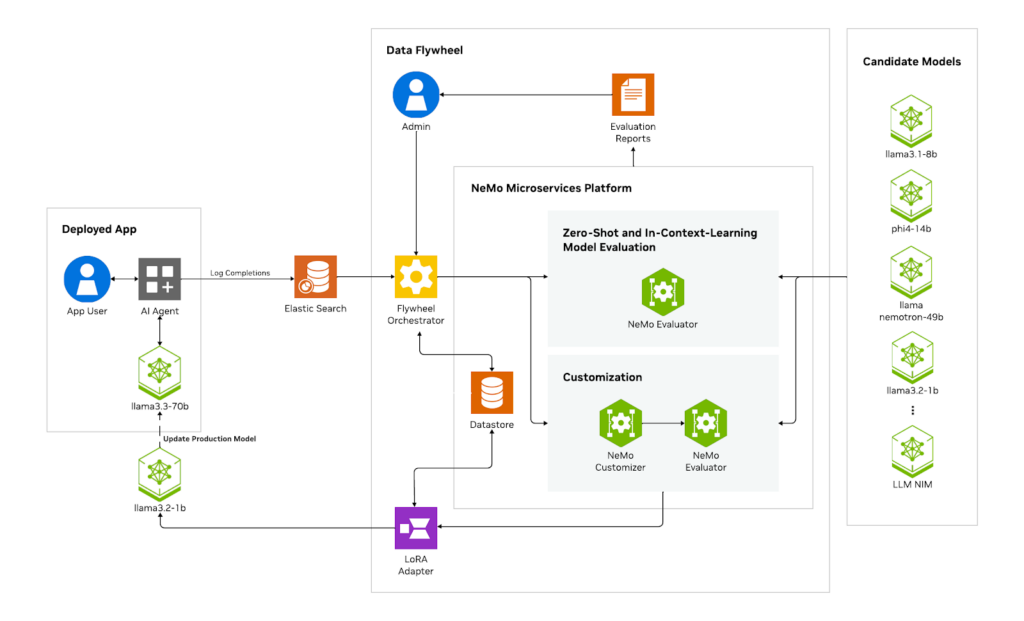This screenshot has width=1024, height=621.
Task: Click the Elastic Search database icon
Action: (315, 277)
